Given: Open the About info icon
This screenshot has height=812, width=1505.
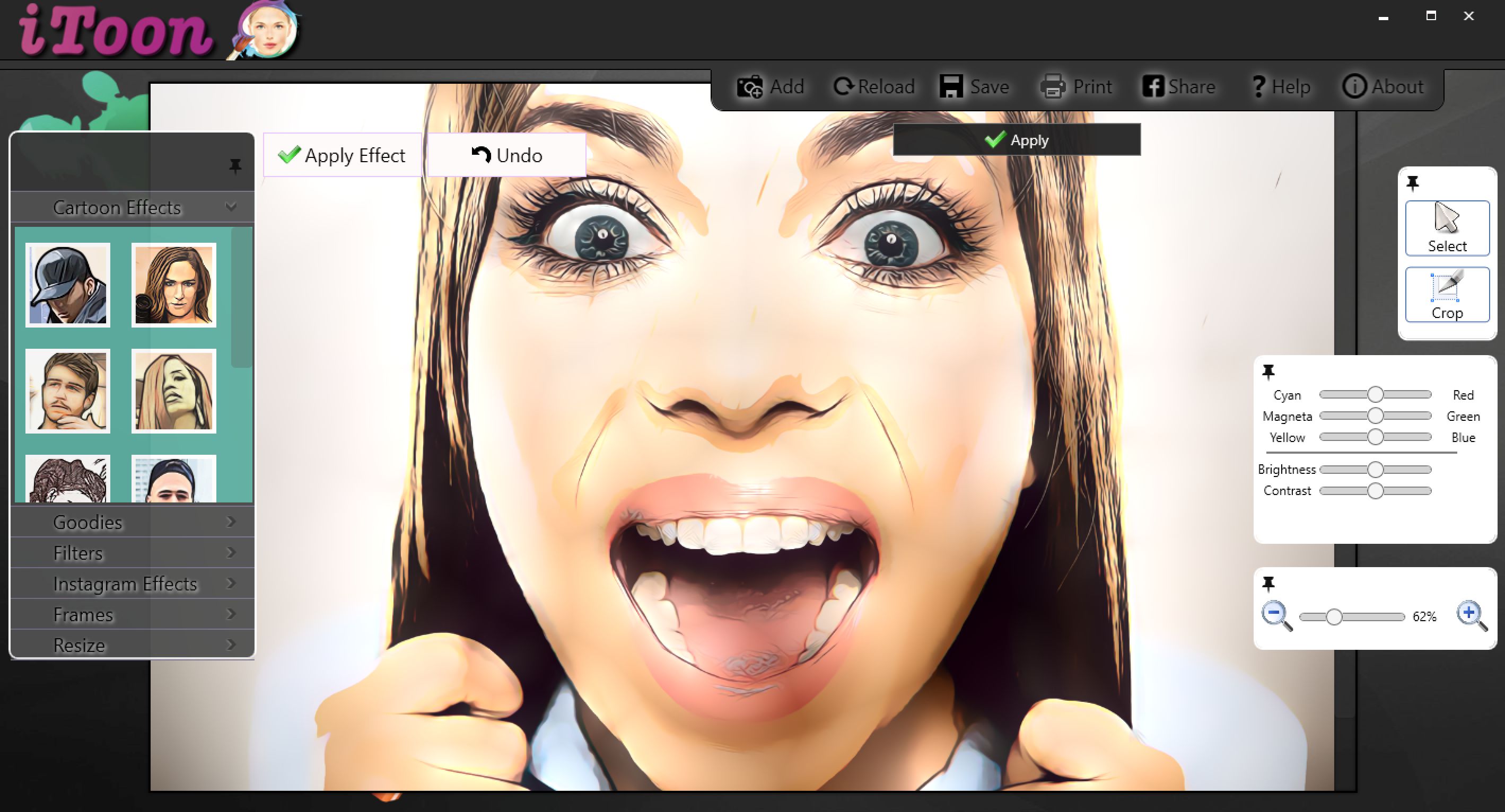Looking at the screenshot, I should (x=1354, y=86).
